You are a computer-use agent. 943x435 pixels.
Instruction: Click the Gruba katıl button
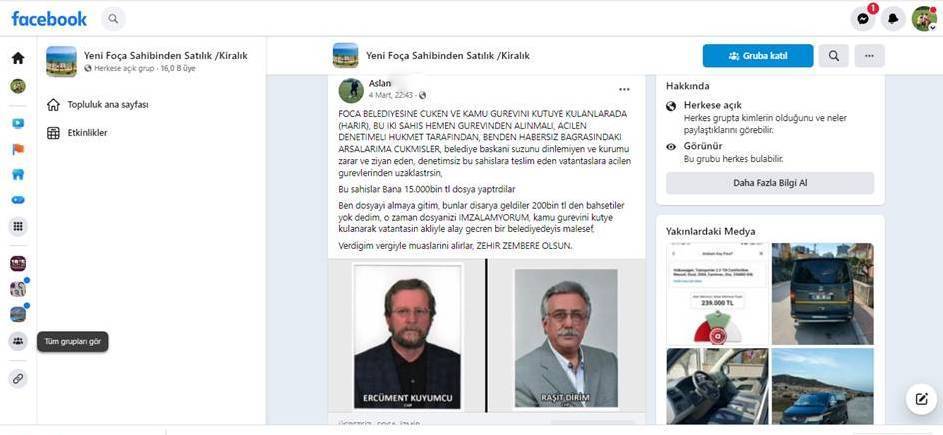coord(758,56)
